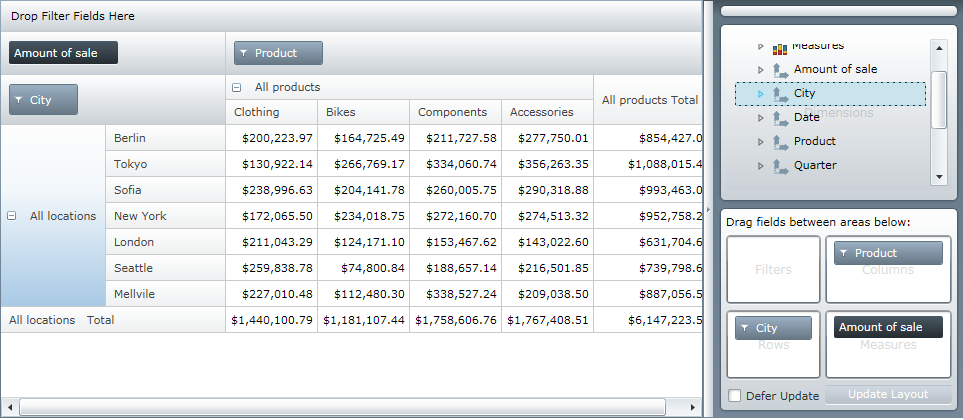Click filter icon on City in Rows area
The height and width of the screenshot is (420, 963).
[744, 328]
